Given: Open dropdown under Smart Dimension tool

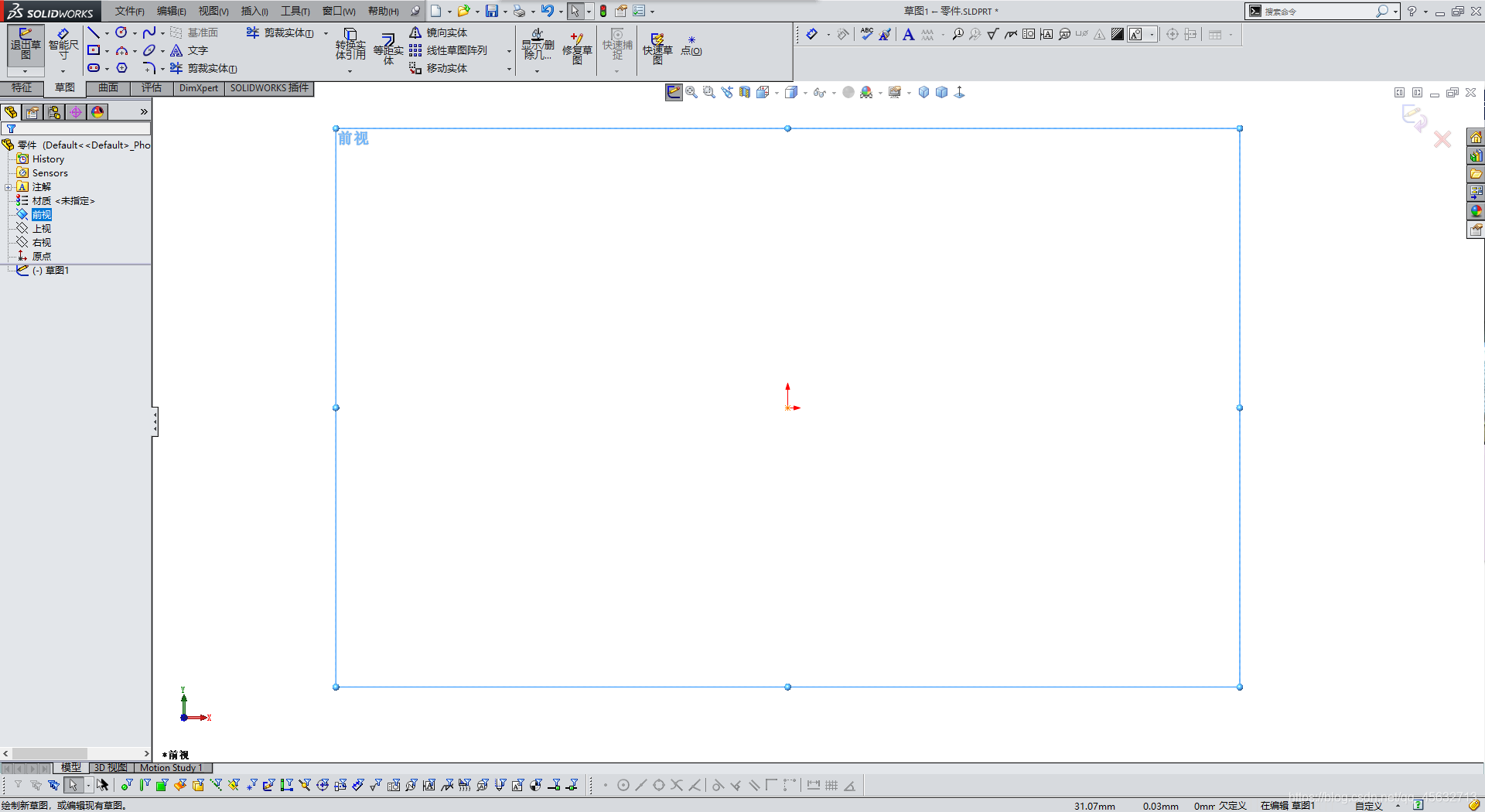Looking at the screenshot, I should tap(64, 71).
